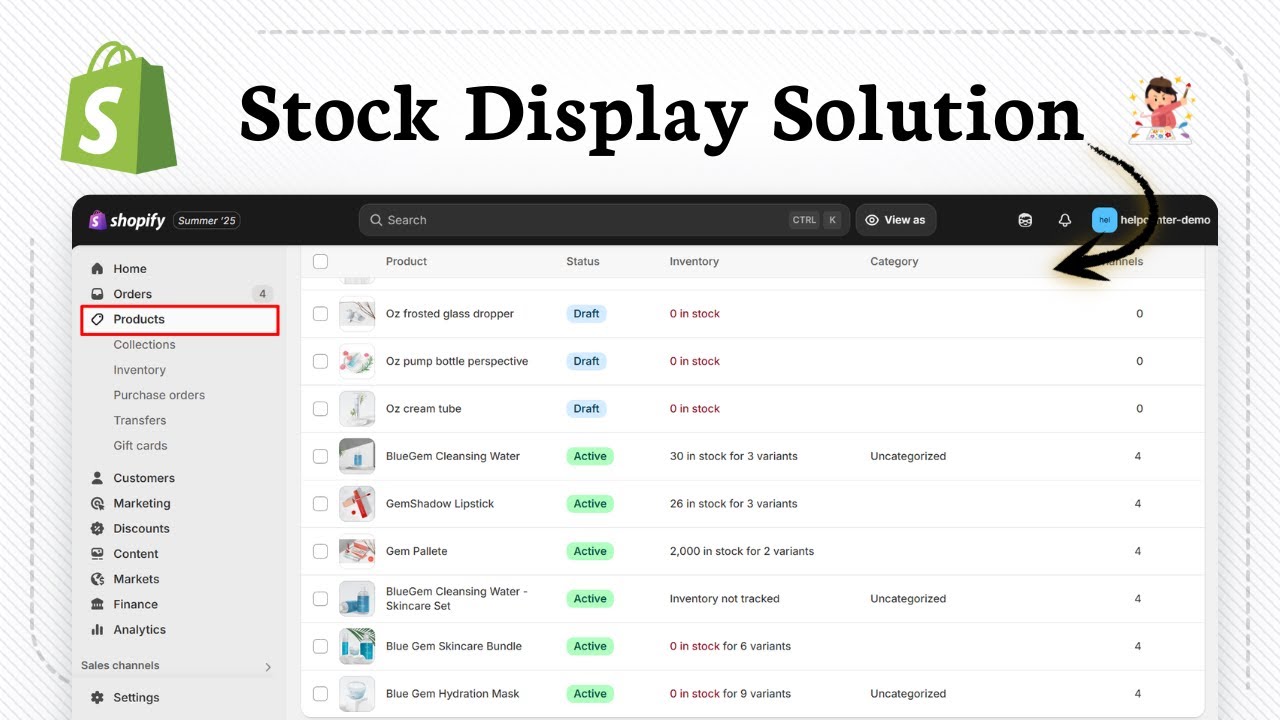Check the Blue Gem Hydration Mask row

[x=320, y=694]
